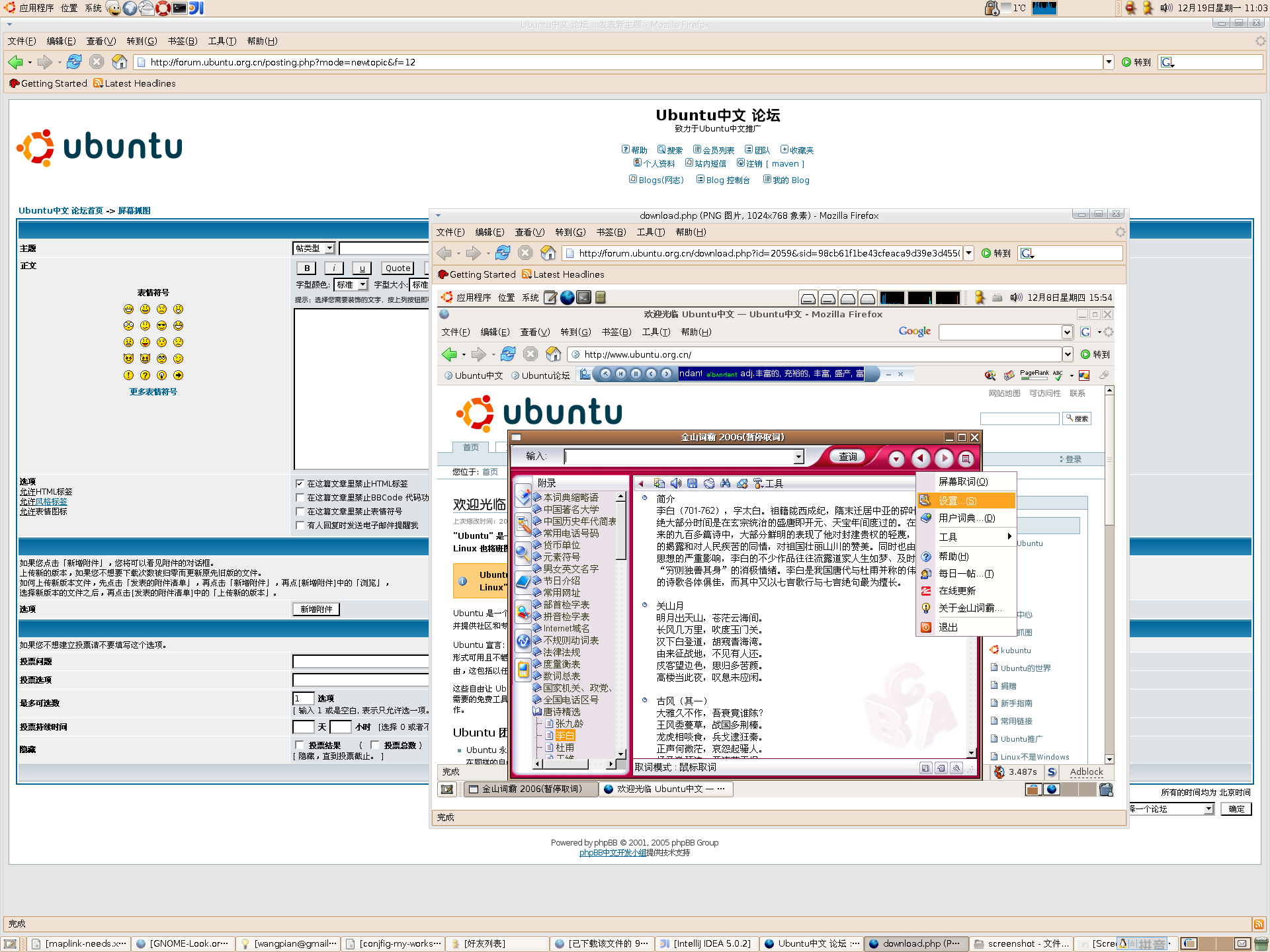This screenshot has width=1270, height=952.
Task: Open the 书签(B) menu in the main Firefox window
Action: point(183,41)
